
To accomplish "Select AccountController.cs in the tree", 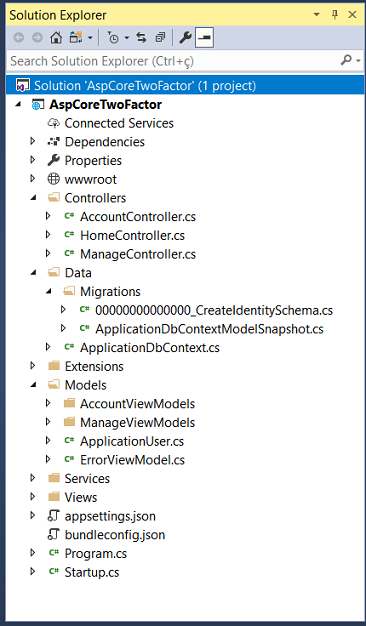I will pos(138,216).
